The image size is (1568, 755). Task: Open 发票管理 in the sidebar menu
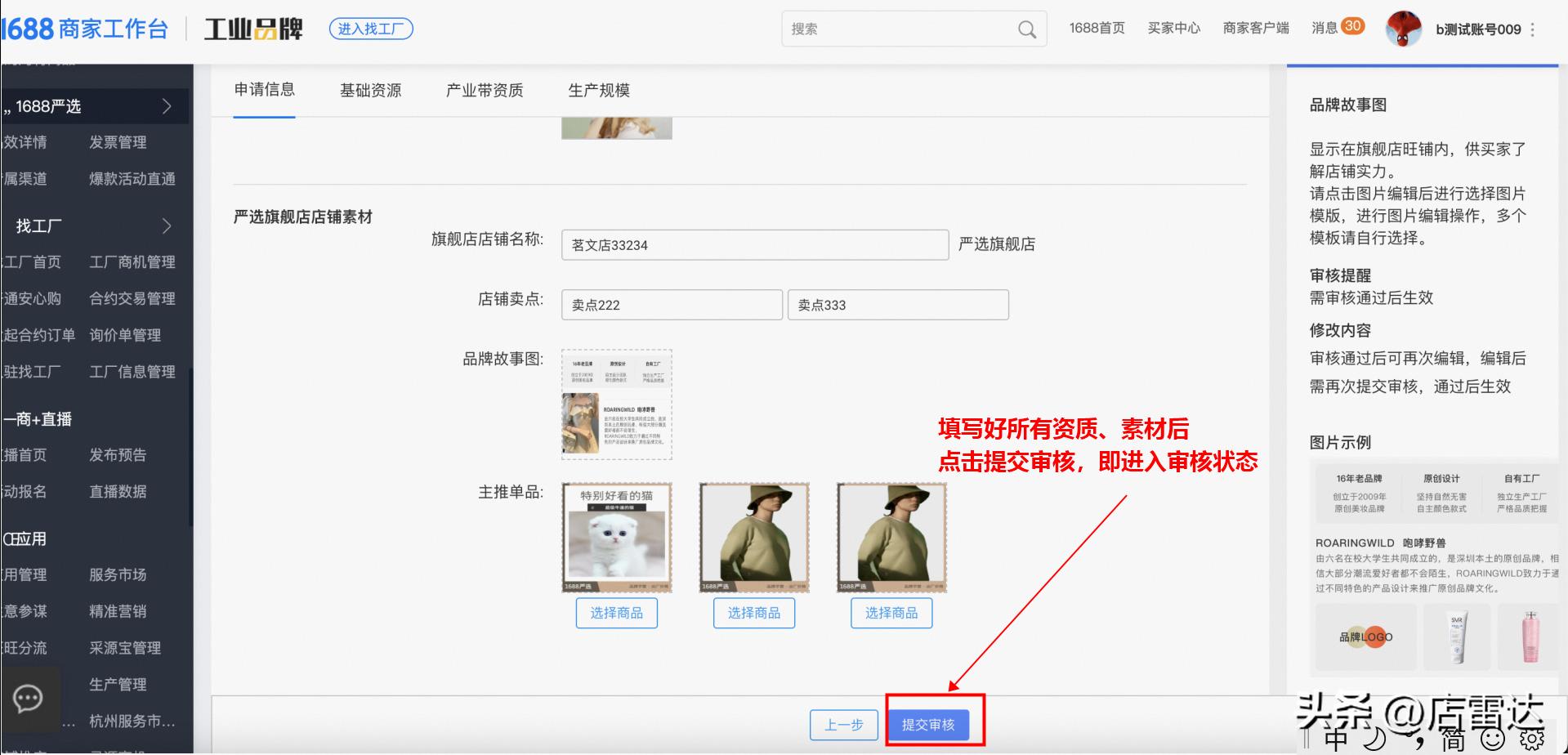pos(118,141)
